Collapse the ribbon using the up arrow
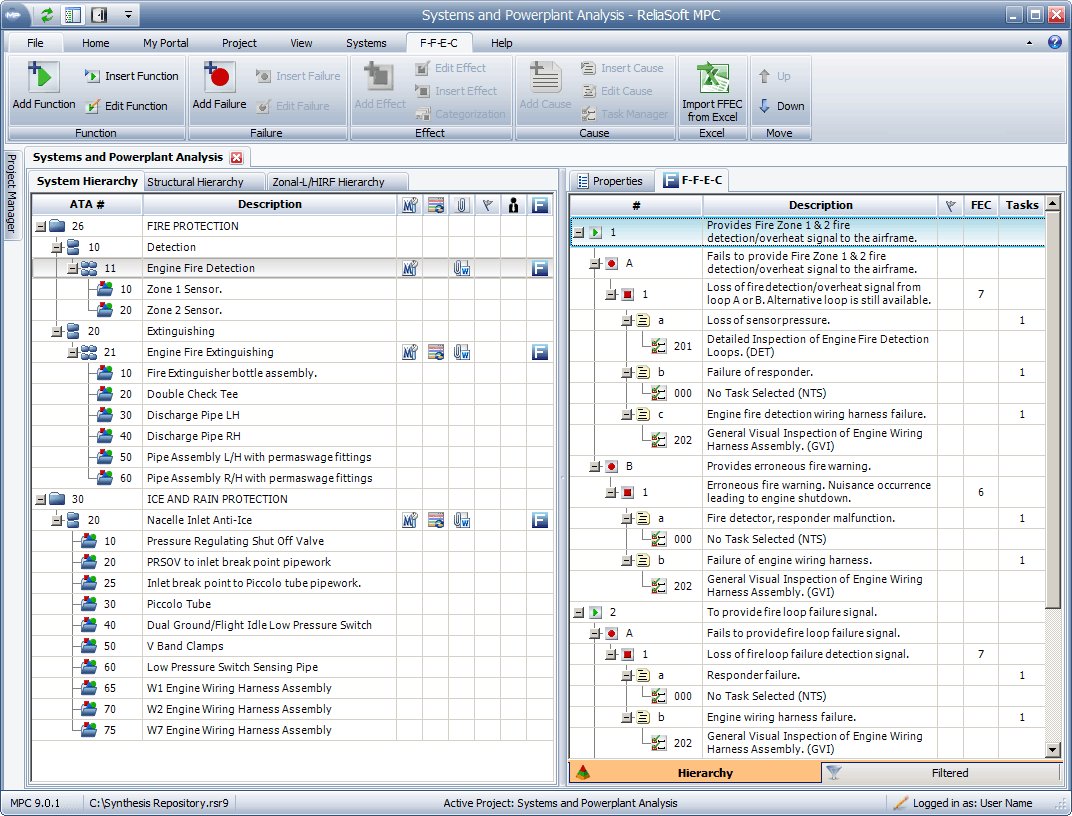1072x816 pixels. (x=1030, y=42)
